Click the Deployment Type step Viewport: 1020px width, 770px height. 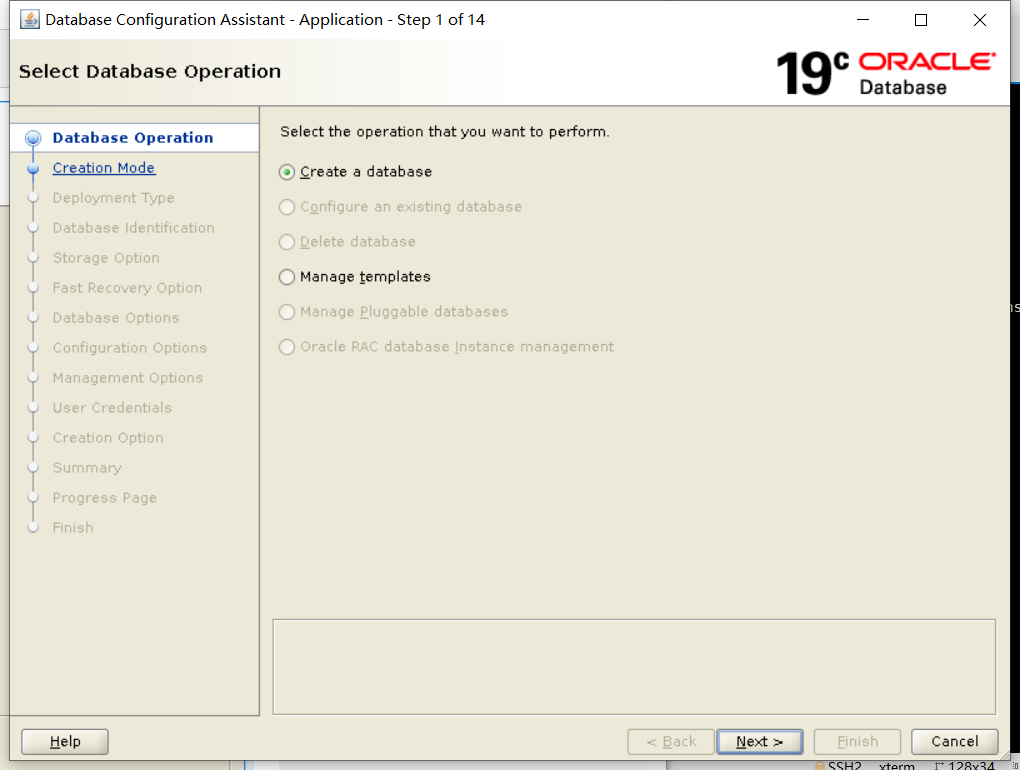click(x=113, y=198)
